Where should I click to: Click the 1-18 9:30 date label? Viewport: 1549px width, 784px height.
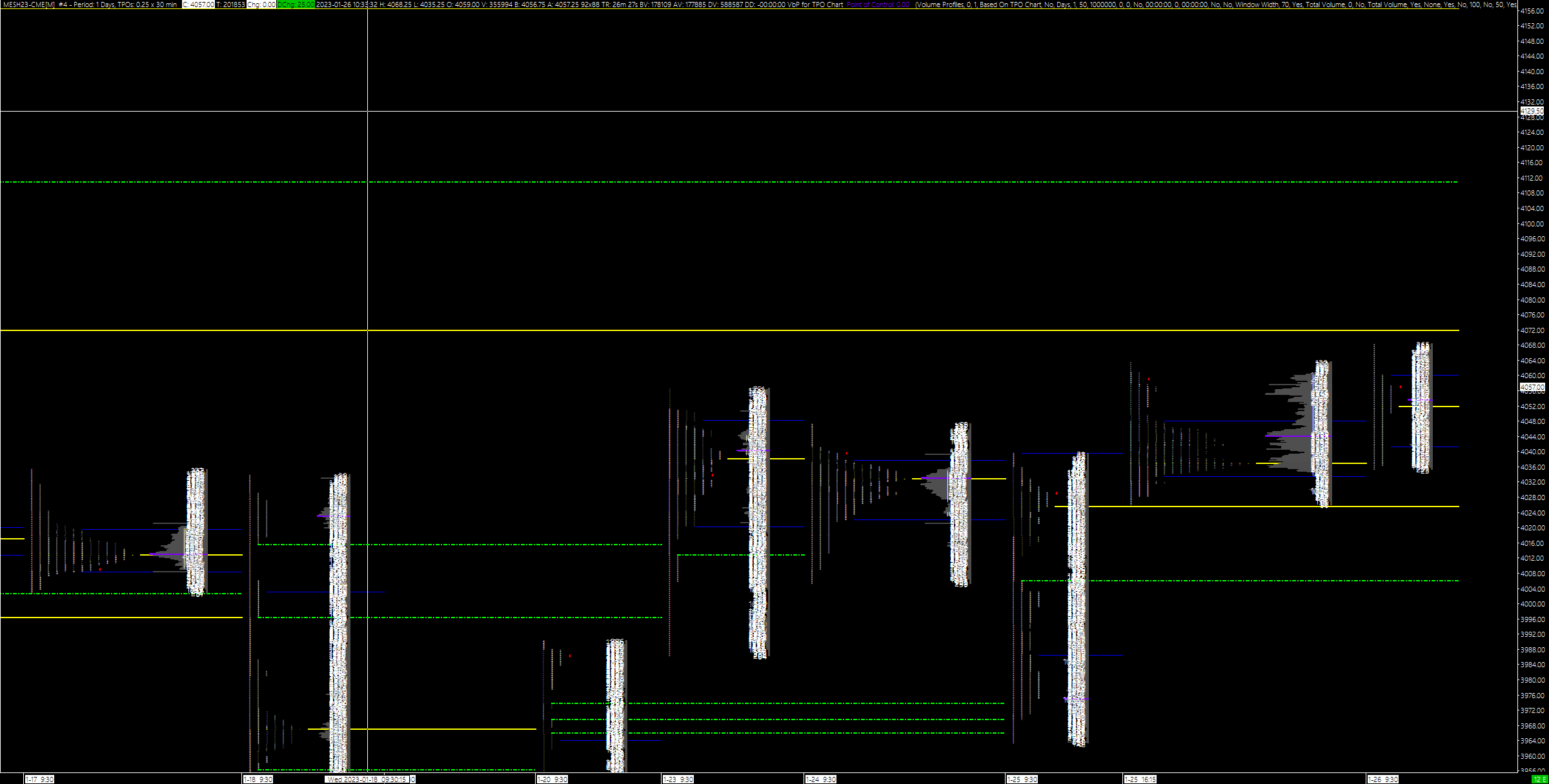[258, 779]
